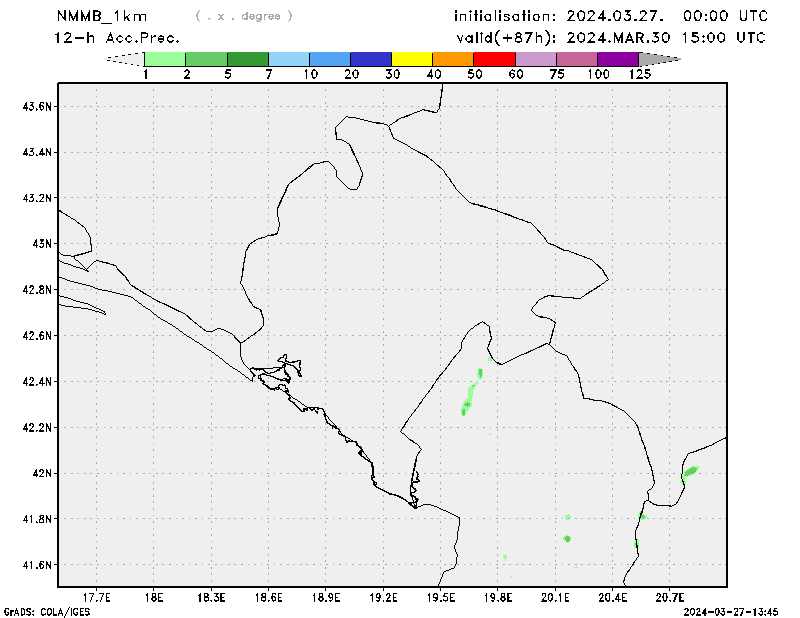Click the 2024-03-27-13:45 timestamp

[x=731, y=610]
